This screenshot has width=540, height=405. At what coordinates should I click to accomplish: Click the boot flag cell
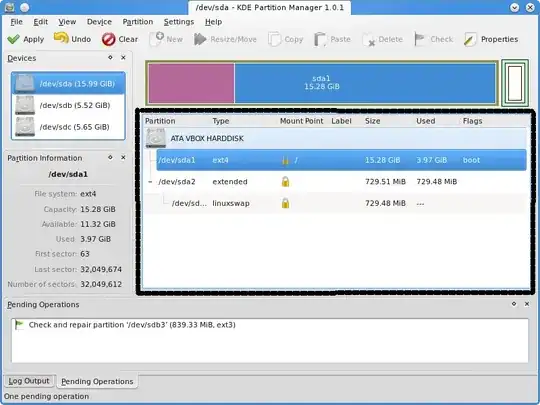click(471, 160)
